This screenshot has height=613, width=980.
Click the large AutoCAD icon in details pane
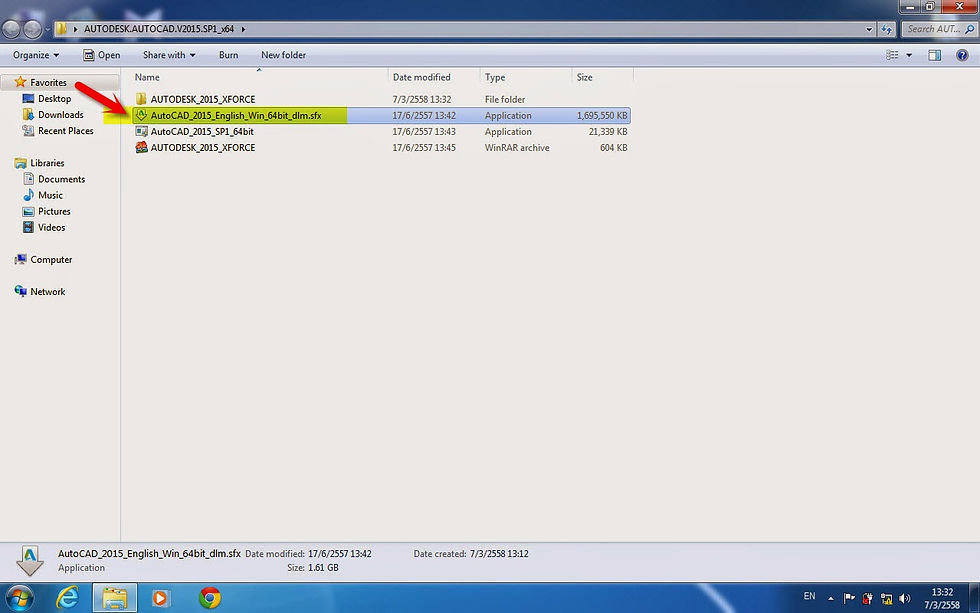click(x=30, y=560)
